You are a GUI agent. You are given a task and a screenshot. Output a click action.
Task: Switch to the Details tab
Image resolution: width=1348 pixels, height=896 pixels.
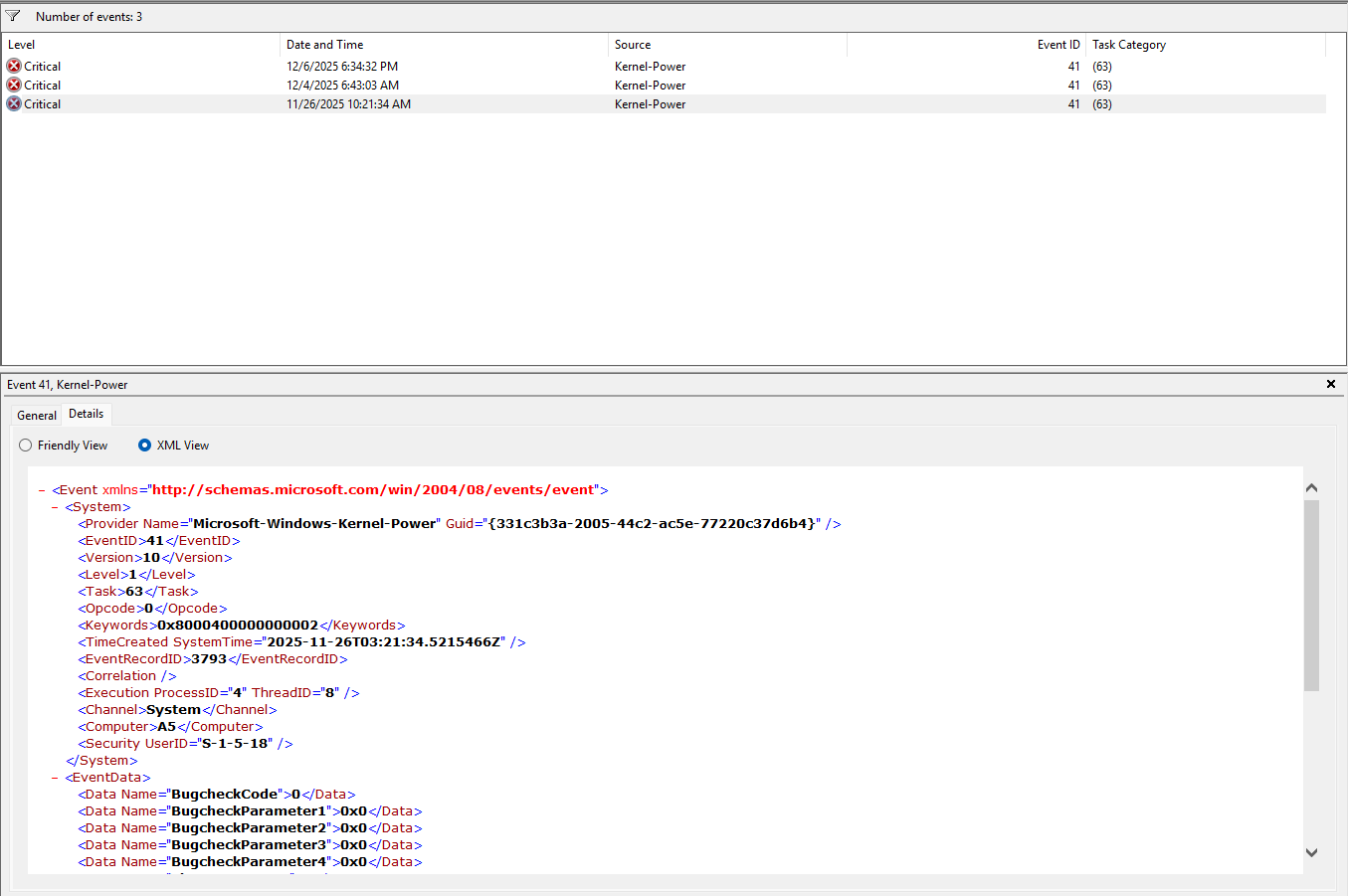(x=86, y=414)
